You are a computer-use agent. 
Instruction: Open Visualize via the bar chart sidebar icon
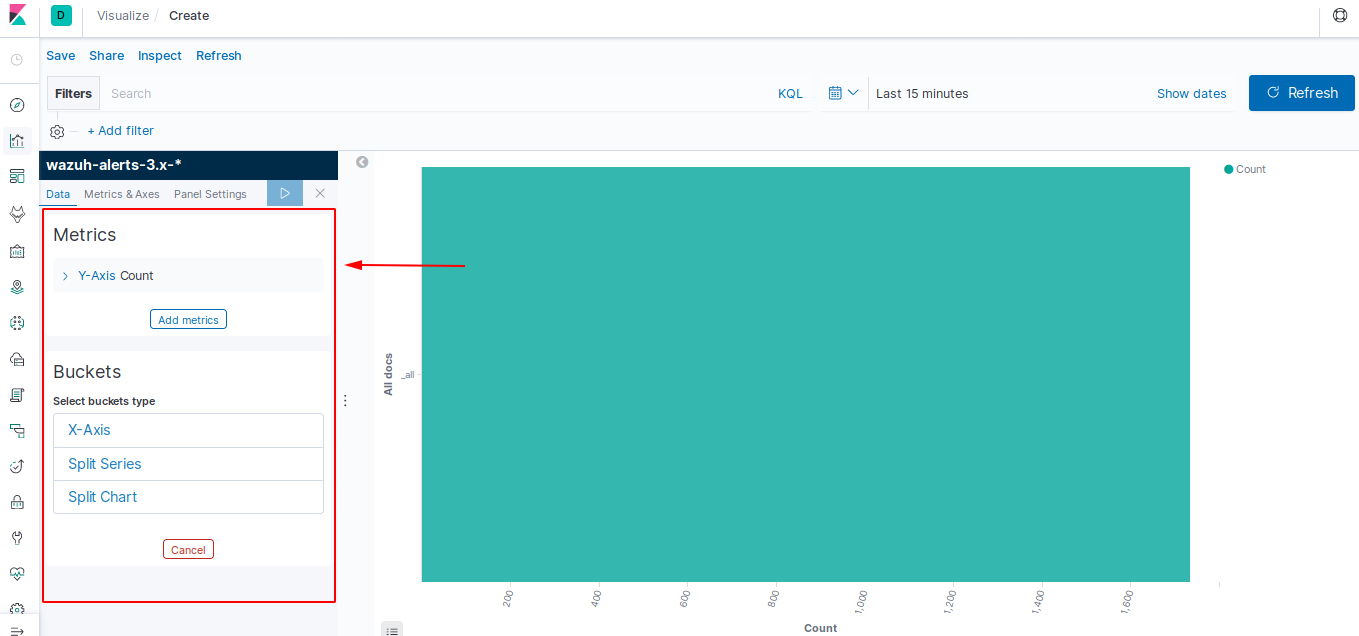17,141
